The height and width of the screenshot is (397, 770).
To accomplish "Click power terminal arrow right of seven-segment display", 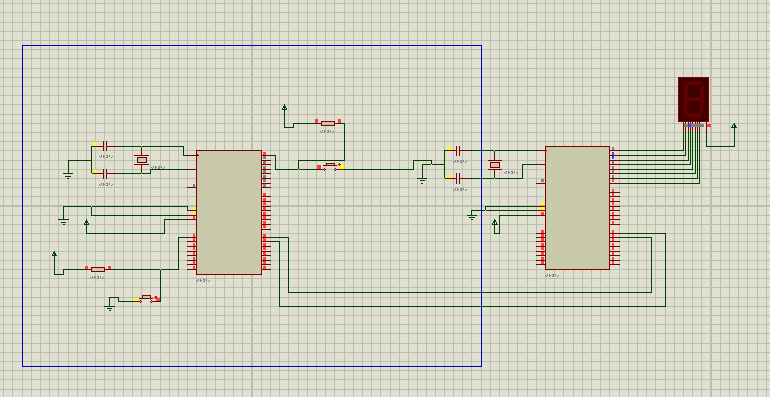I will coord(734,127).
